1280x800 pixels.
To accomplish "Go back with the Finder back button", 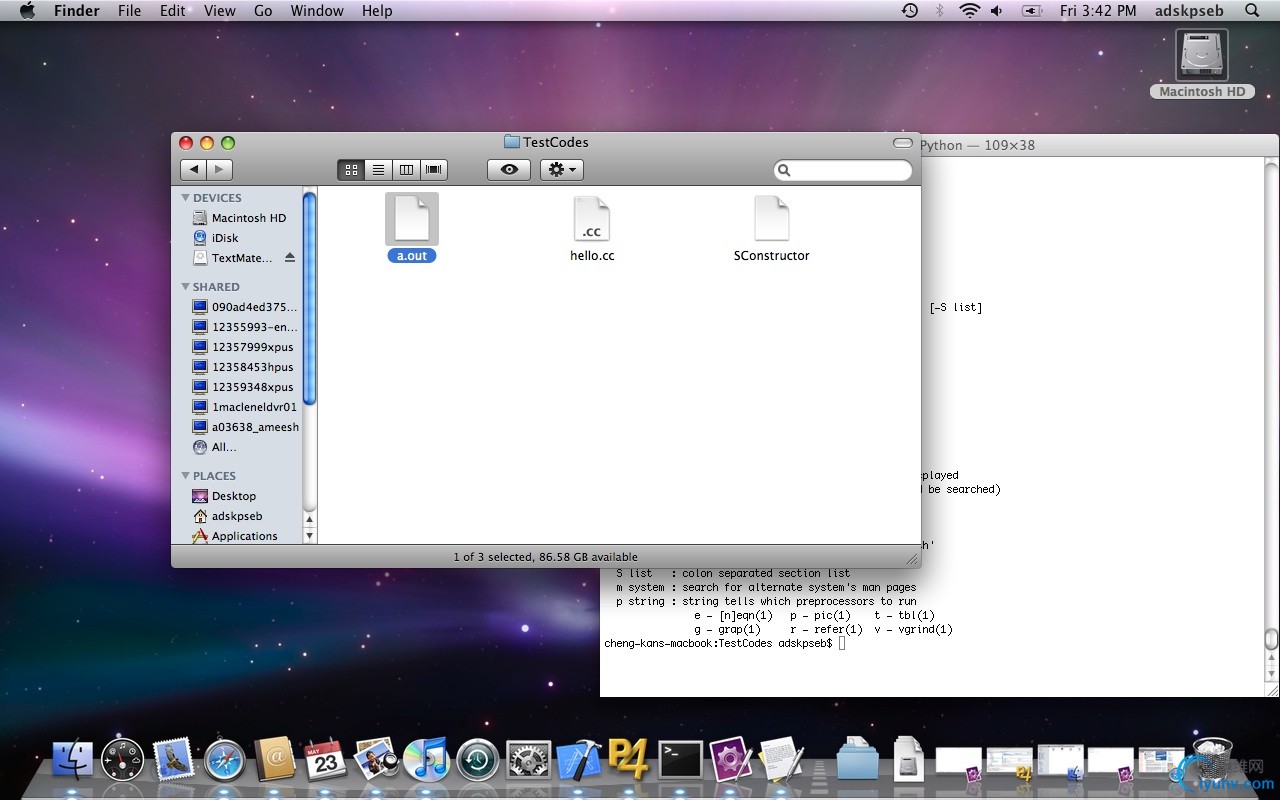I will click(x=194, y=170).
